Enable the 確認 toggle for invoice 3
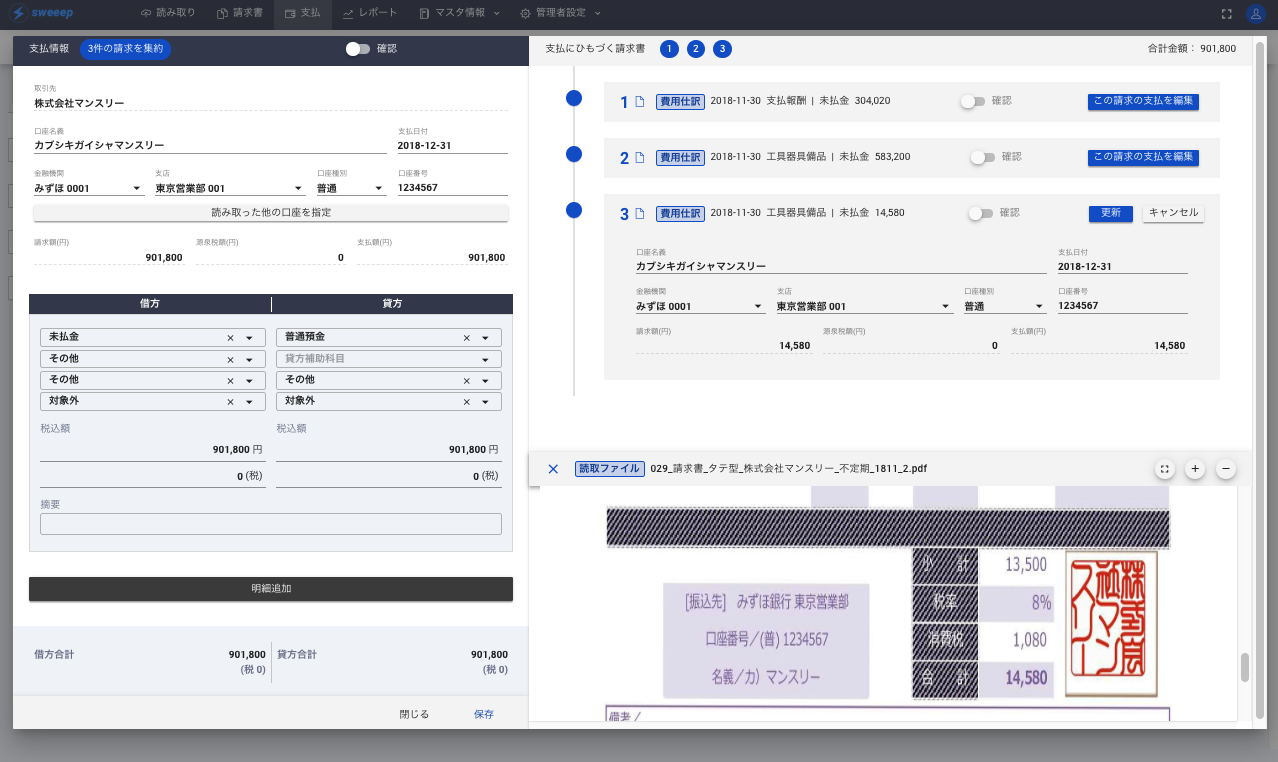This screenshot has height=762, width=1278. click(982, 213)
